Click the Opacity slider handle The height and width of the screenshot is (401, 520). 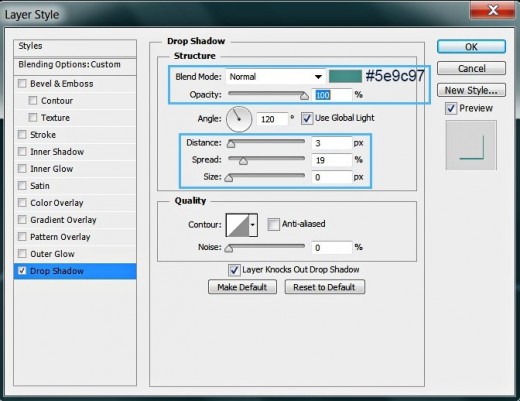point(304,96)
